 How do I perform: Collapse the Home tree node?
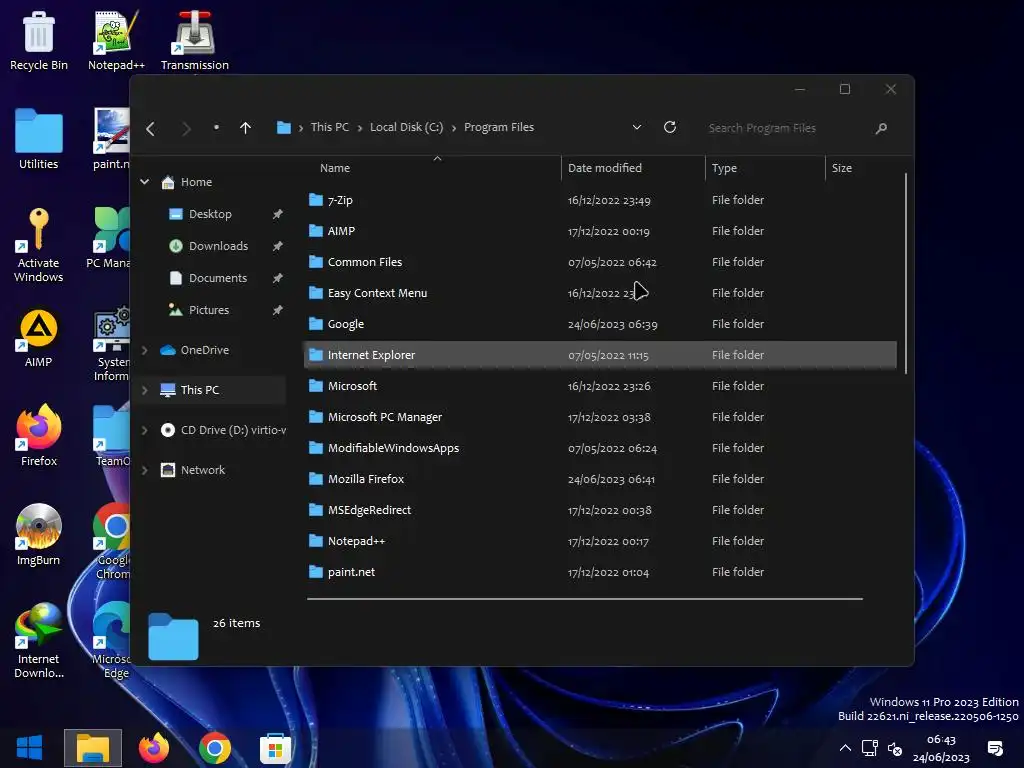(145, 182)
